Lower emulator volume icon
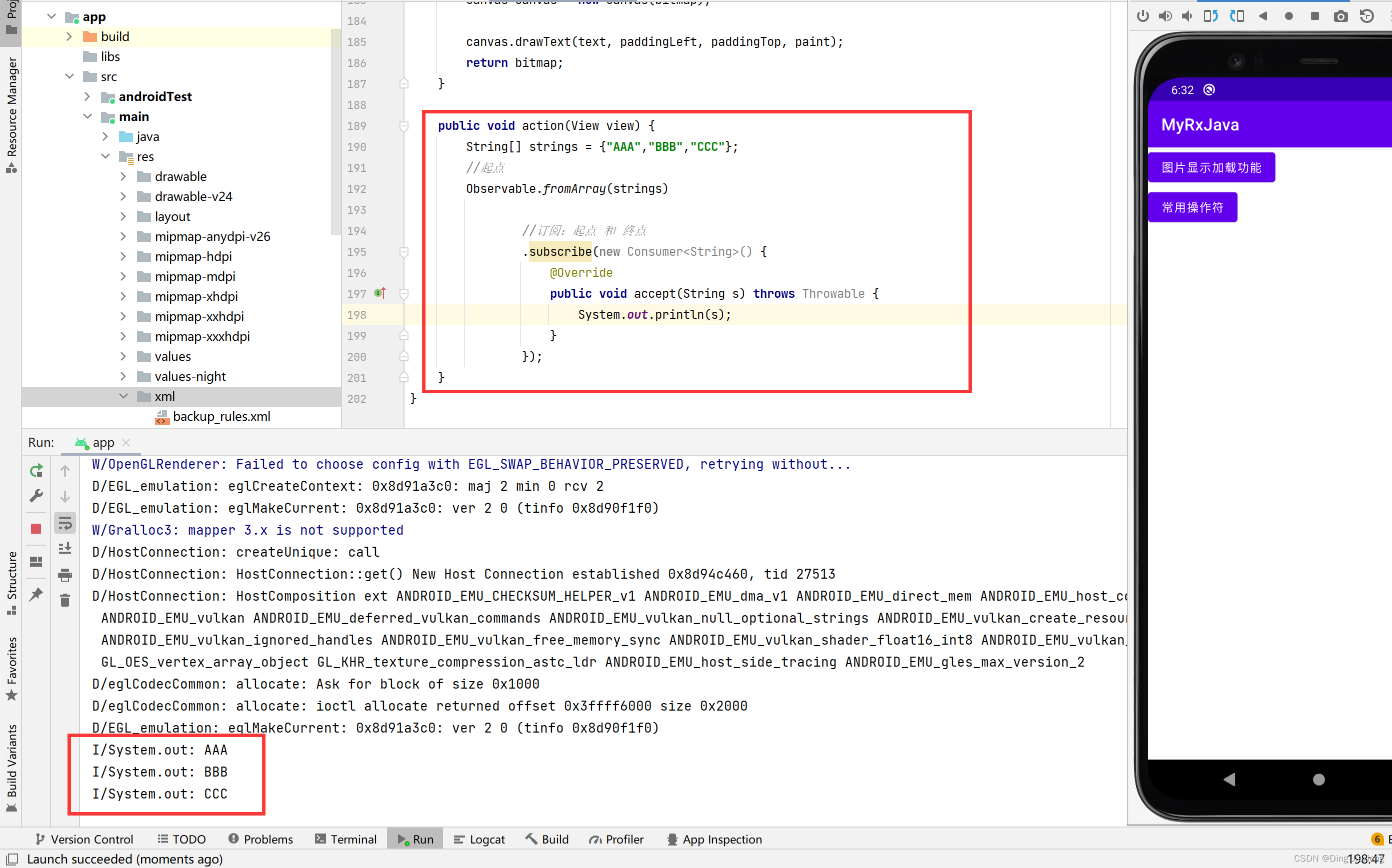 [1187, 15]
